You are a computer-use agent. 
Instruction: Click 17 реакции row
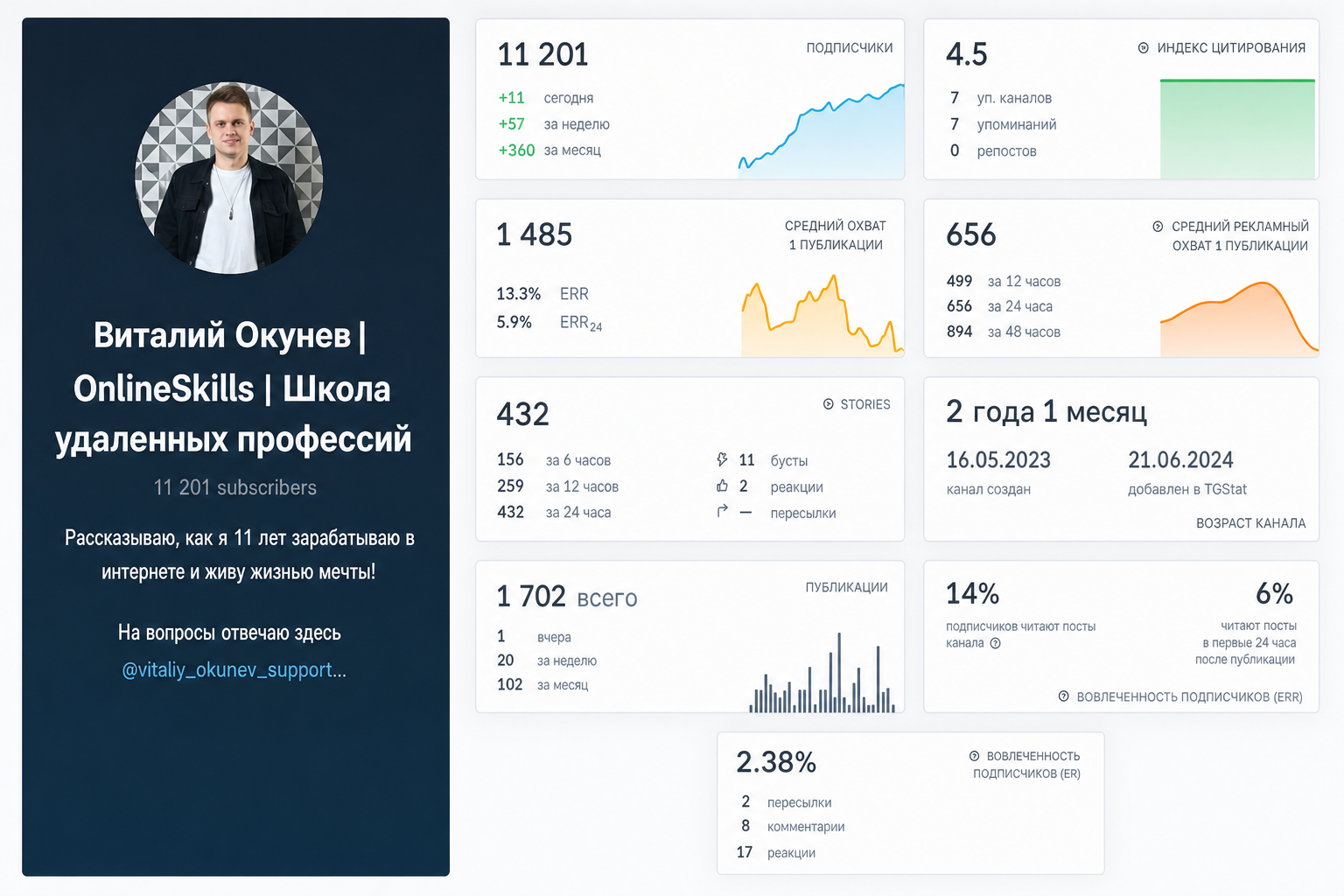click(x=776, y=852)
